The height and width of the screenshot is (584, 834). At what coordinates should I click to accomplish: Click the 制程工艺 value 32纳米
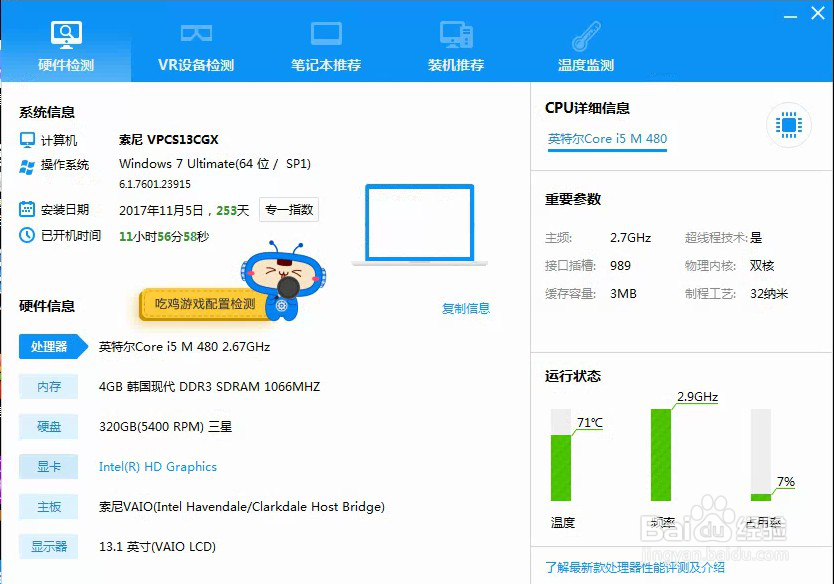(x=769, y=294)
